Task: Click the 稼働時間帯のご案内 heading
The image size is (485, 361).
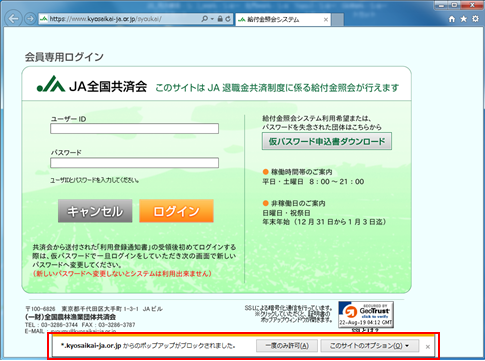Action: coord(301,172)
